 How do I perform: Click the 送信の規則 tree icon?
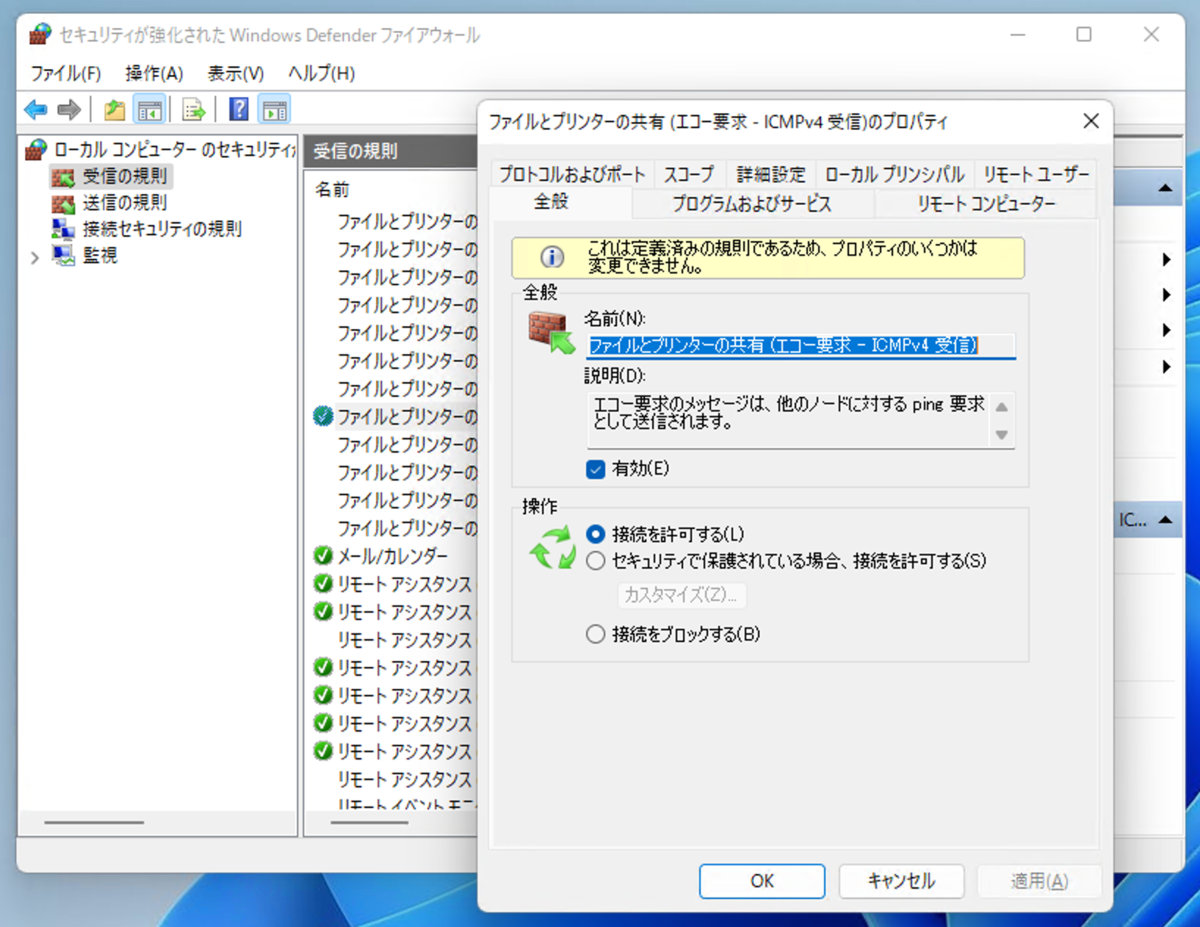(x=64, y=203)
